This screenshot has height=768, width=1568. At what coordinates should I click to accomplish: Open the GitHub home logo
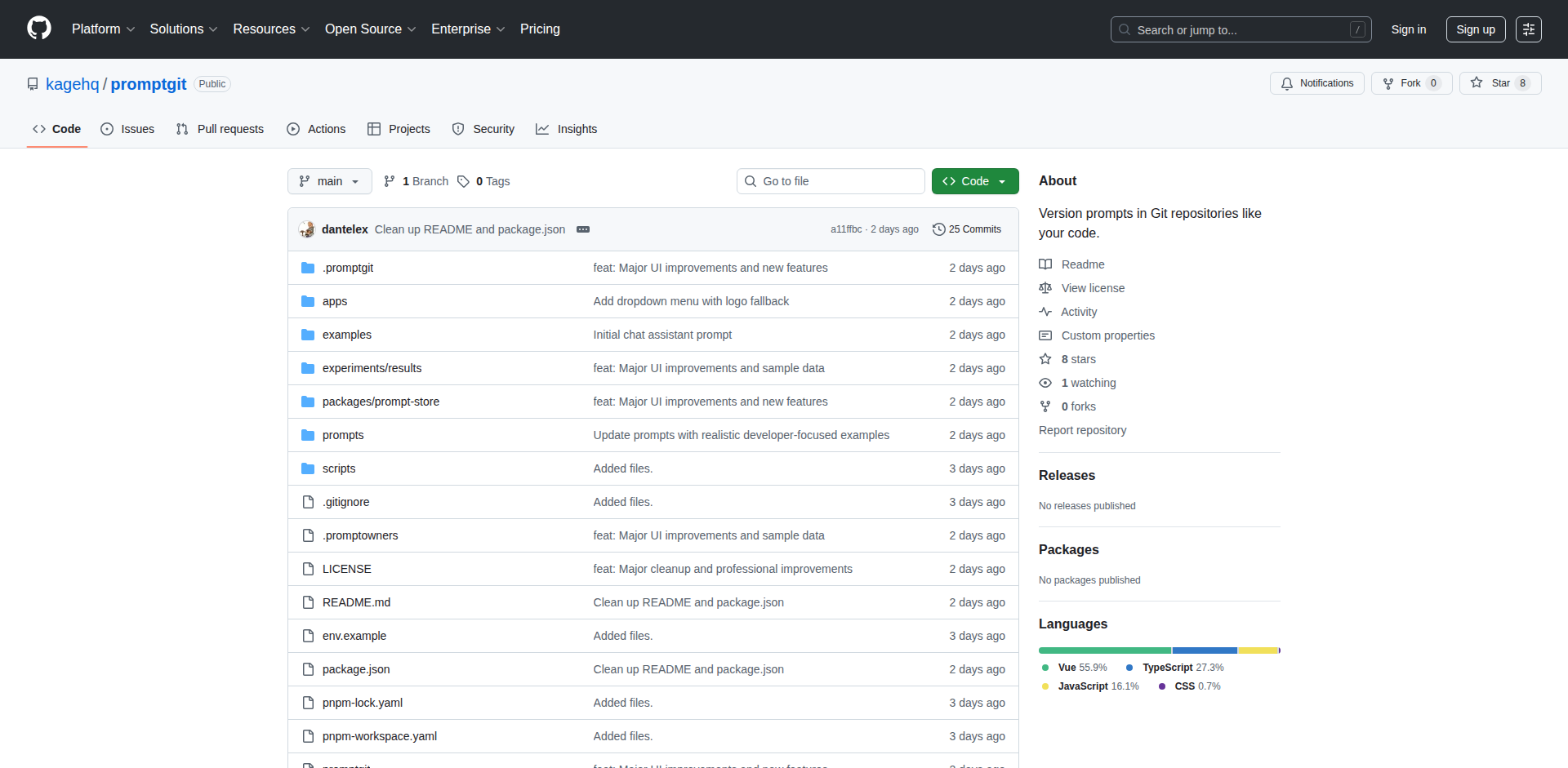39,29
